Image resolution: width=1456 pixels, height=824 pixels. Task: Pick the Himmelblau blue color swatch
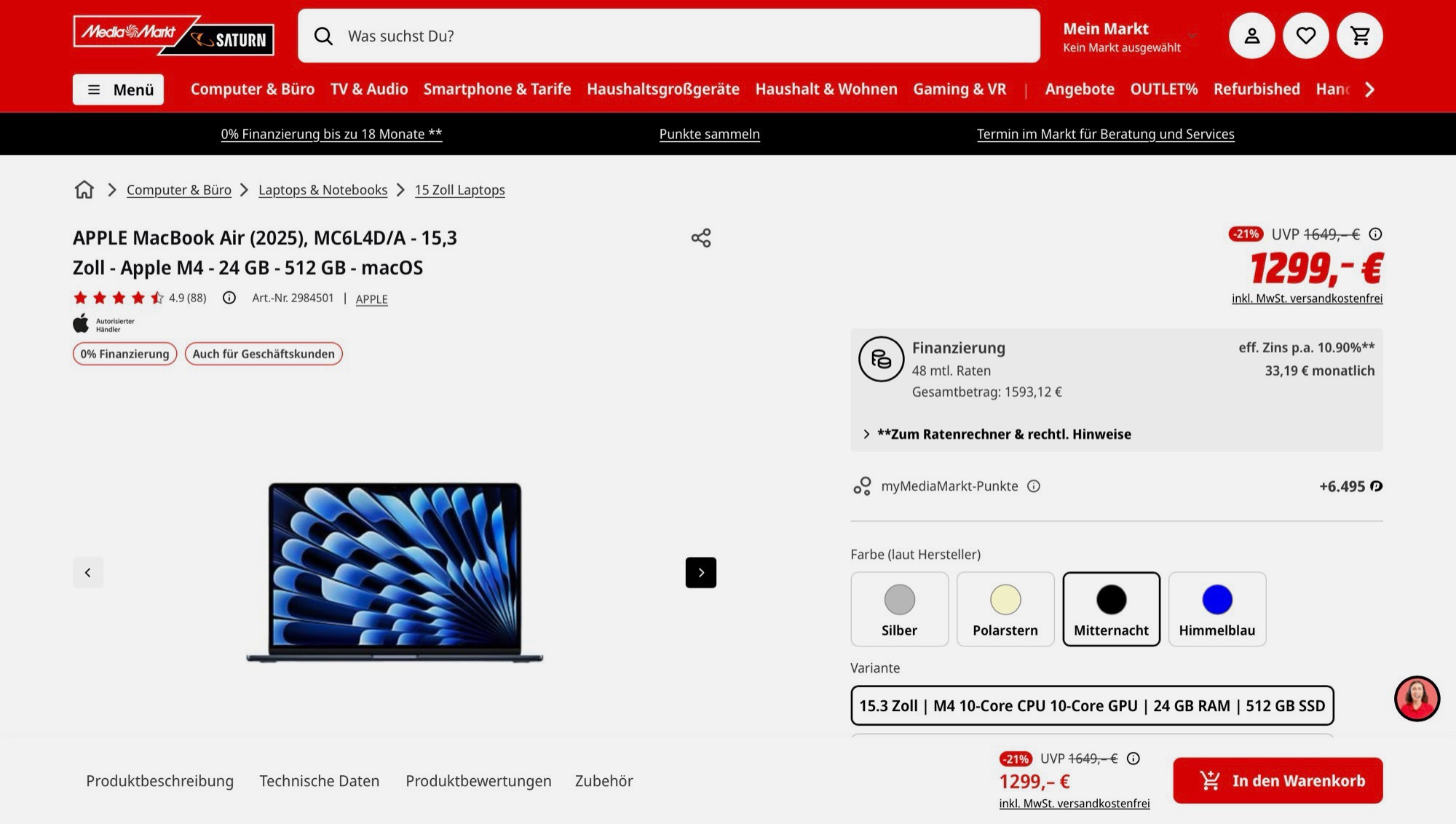1216,609
